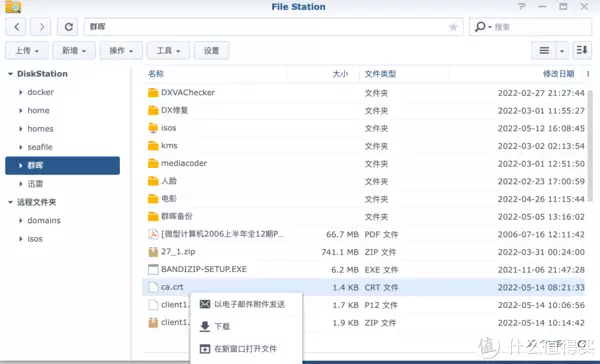The width and height of the screenshot is (600, 364).
Task: Collapse the DiskStation tree node
Action: (x=10, y=74)
